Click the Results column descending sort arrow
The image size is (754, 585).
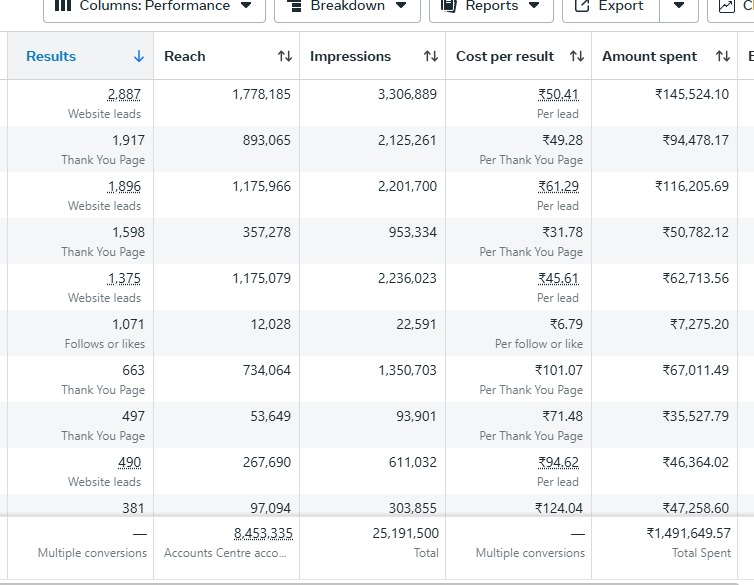[138, 56]
